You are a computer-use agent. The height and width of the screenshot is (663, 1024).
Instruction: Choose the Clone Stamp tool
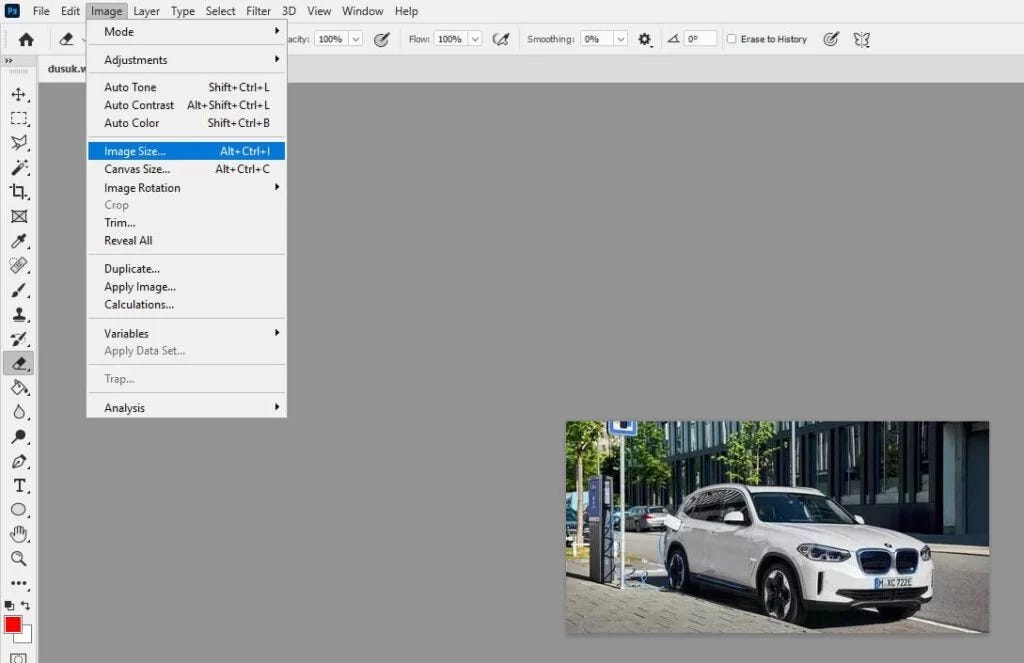pos(19,315)
